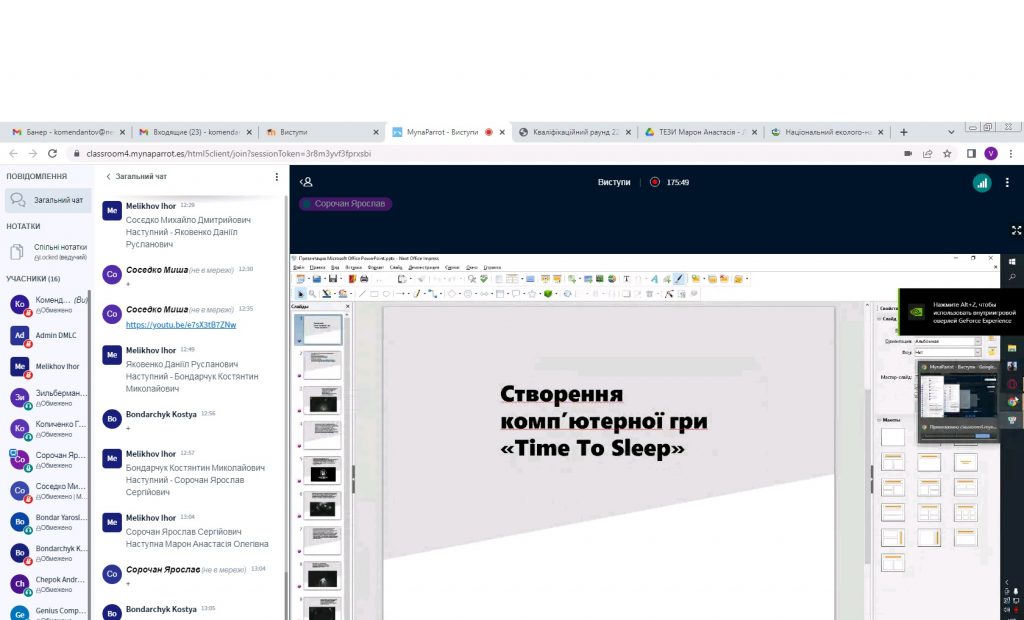The image size is (1024, 620).
Task: Open the browser share page icon
Action: click(x=927, y=154)
